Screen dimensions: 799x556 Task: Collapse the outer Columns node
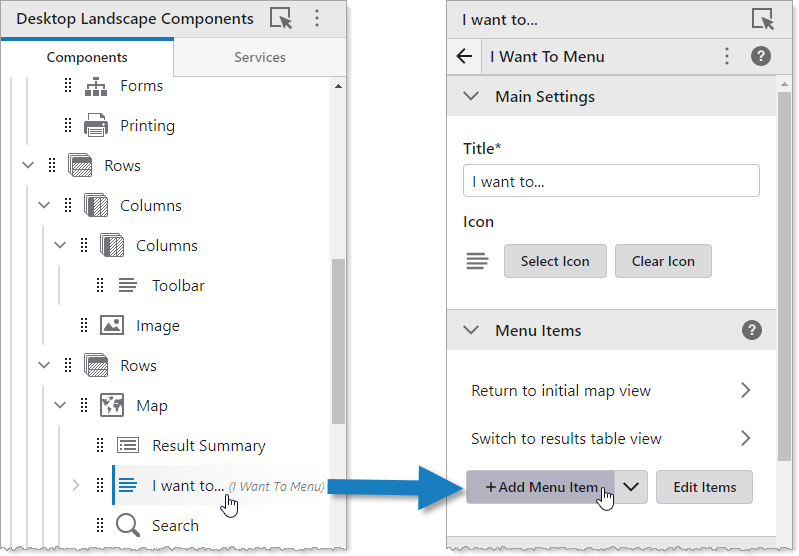tap(44, 205)
